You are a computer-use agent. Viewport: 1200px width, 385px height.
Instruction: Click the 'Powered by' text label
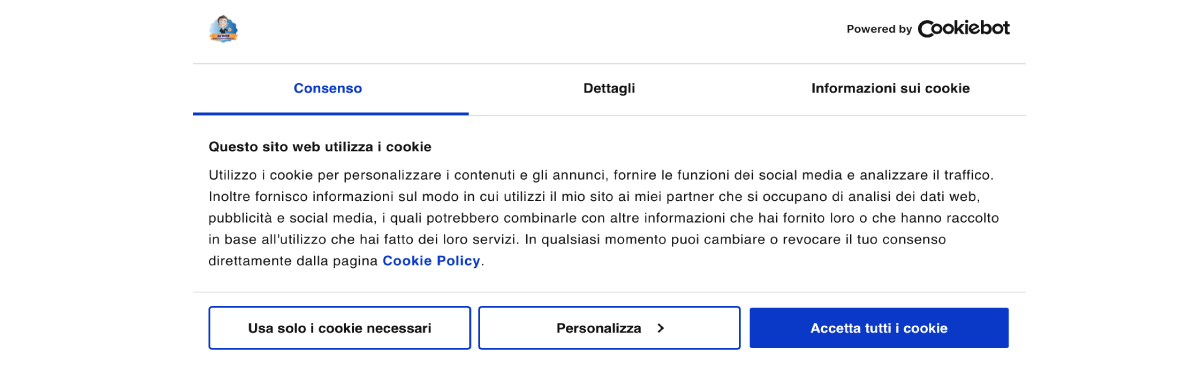[x=879, y=30]
